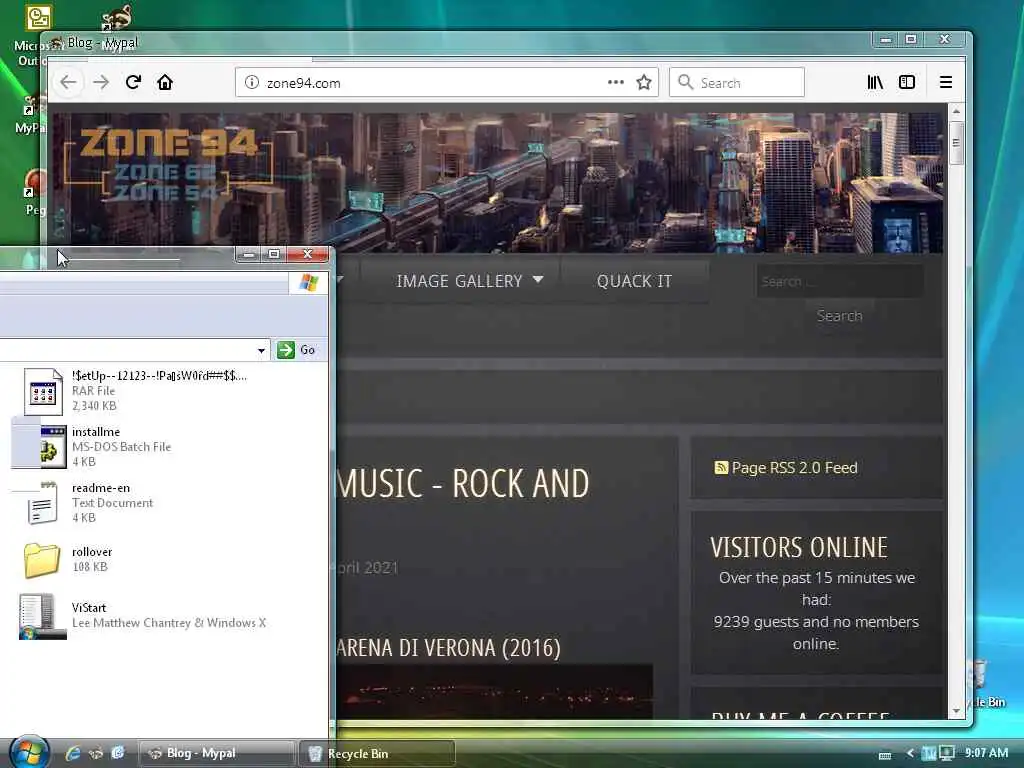Open the hamburger application menu
Image resolution: width=1024 pixels, height=768 pixels.
click(946, 82)
